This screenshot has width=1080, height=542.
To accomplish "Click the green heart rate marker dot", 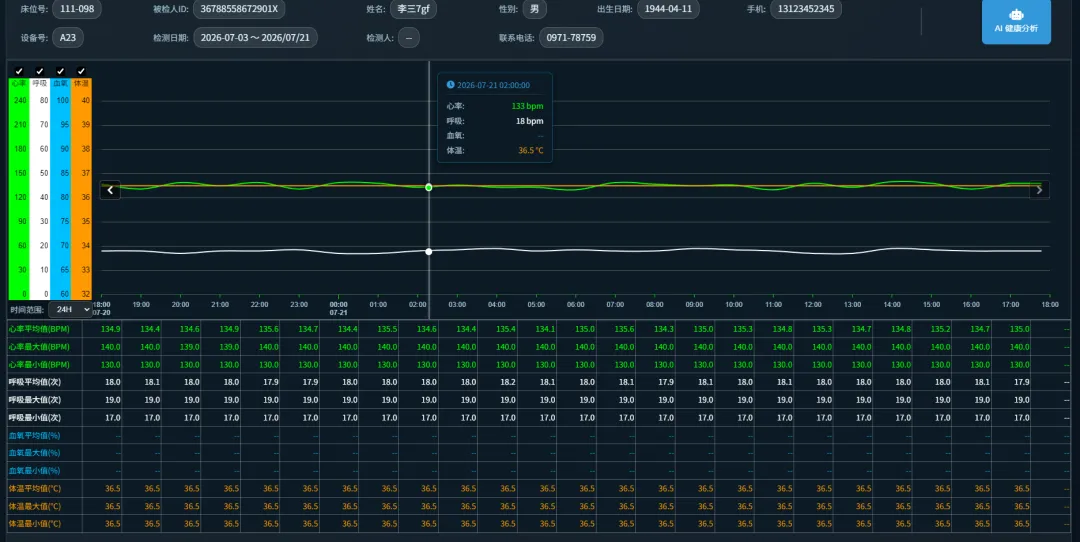I will coord(428,187).
